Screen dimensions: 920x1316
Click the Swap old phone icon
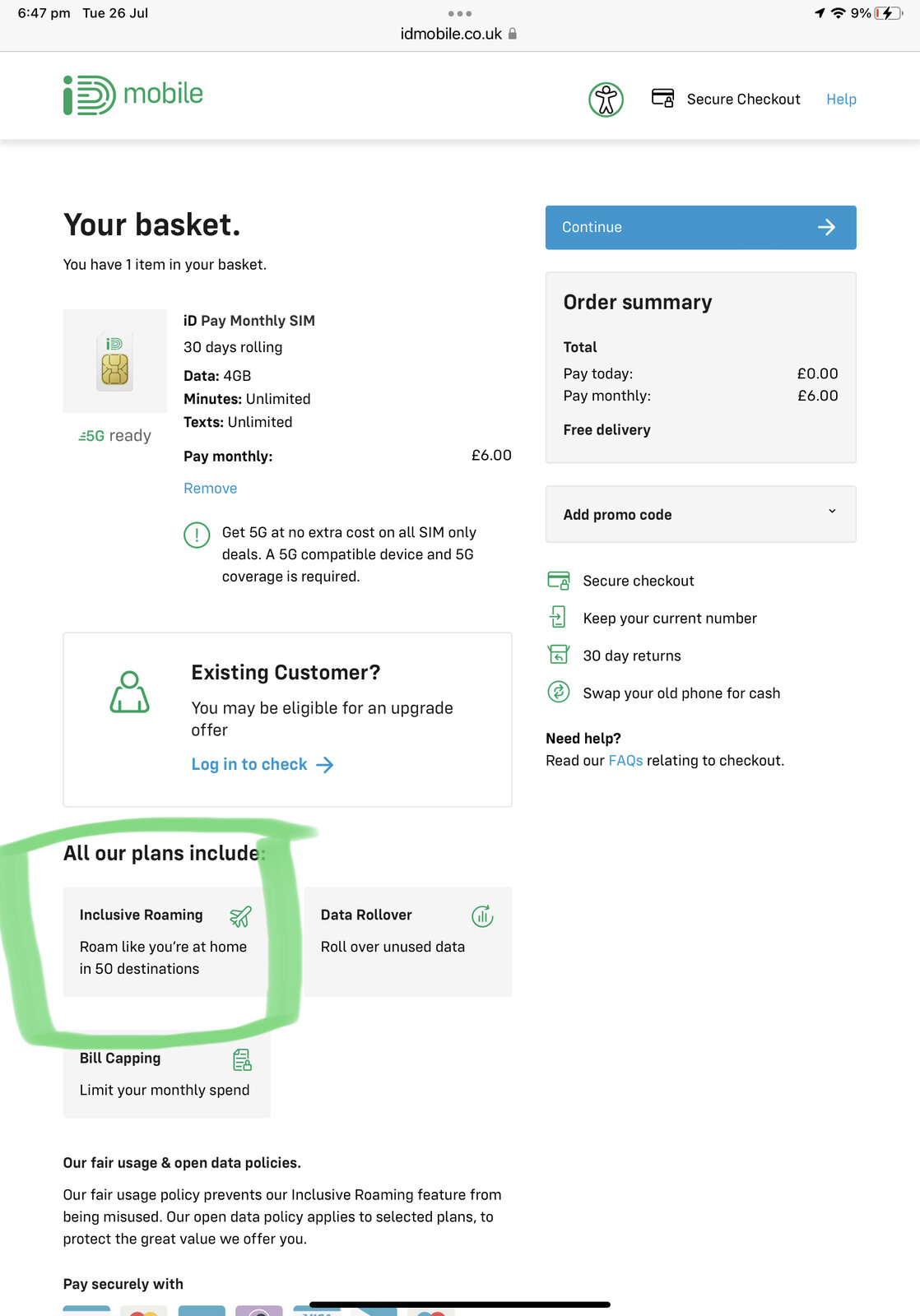[x=559, y=693]
